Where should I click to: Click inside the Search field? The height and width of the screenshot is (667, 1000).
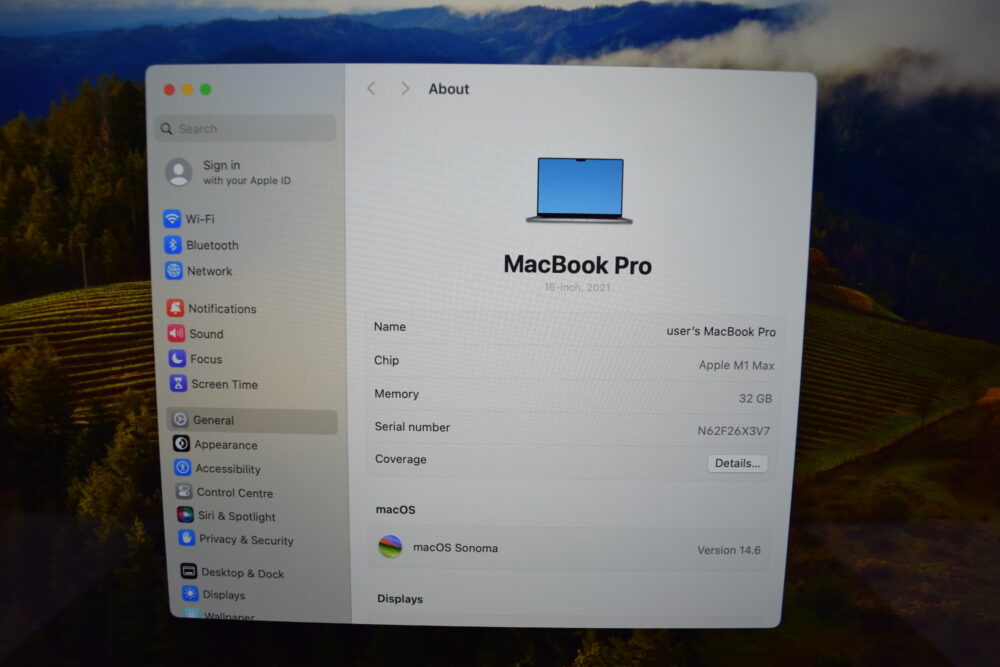tap(246, 128)
